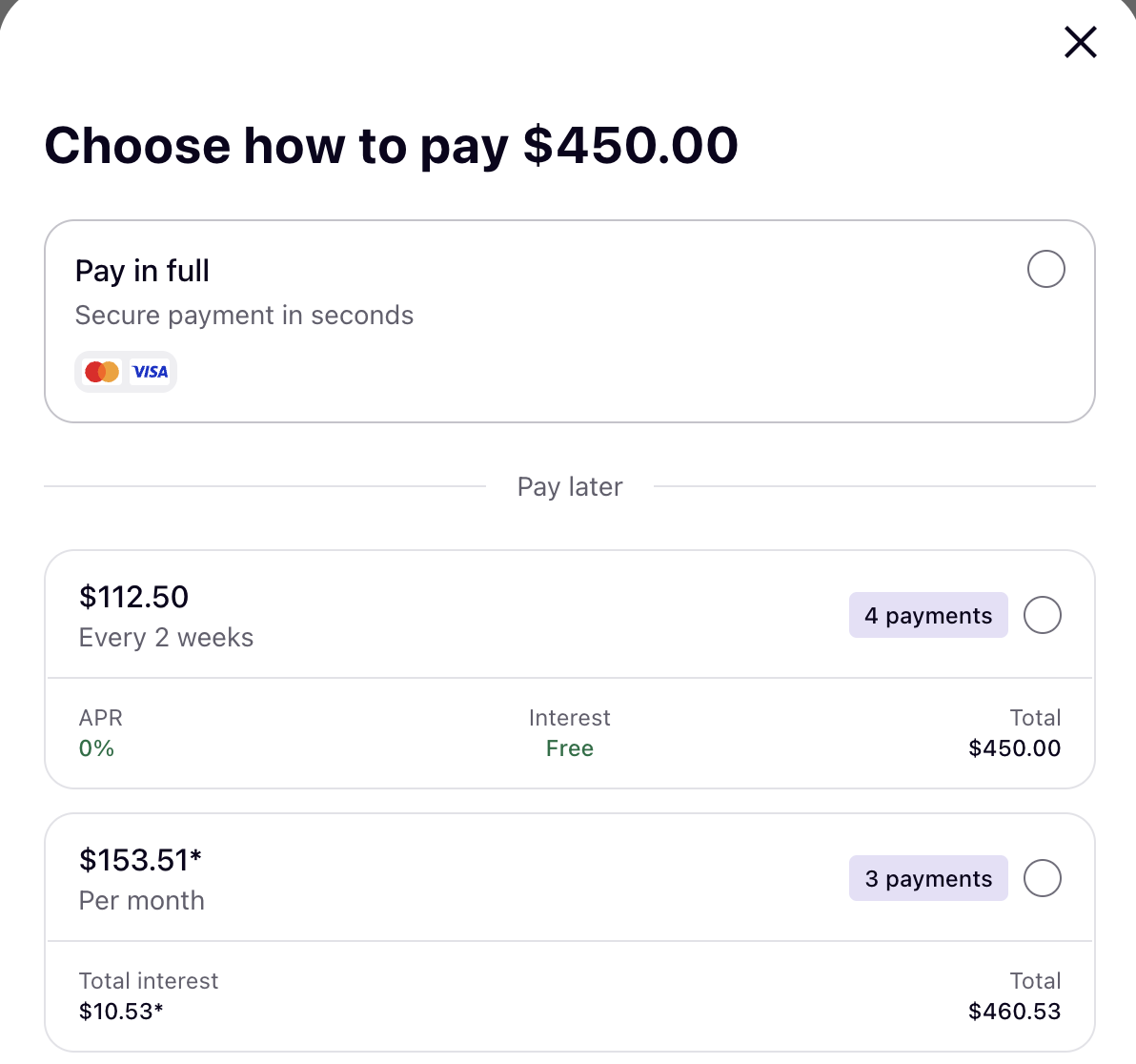This screenshot has width=1136, height=1064.
Task: Close the payment options dialog
Action: point(1080,42)
